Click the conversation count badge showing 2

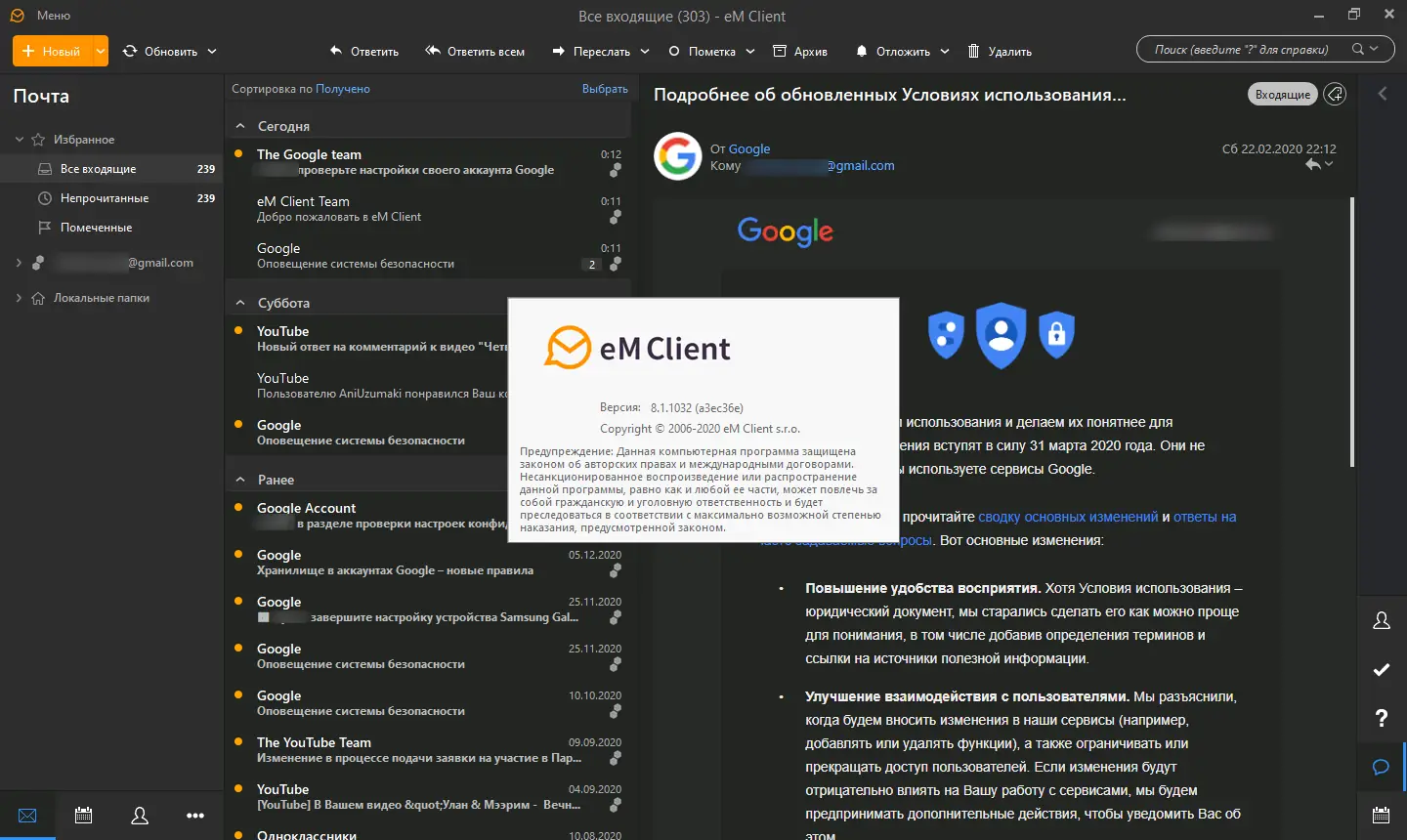point(591,265)
